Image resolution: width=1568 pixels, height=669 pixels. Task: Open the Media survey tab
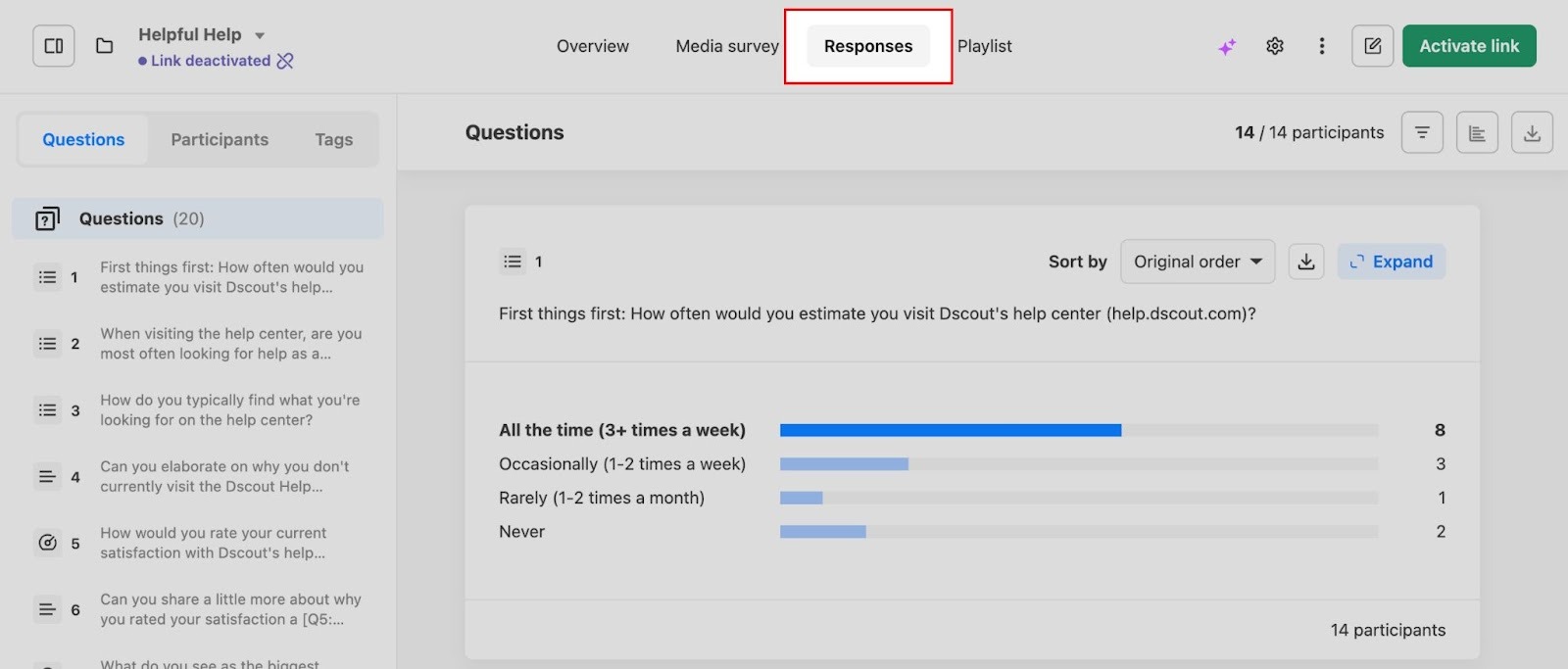(x=727, y=46)
